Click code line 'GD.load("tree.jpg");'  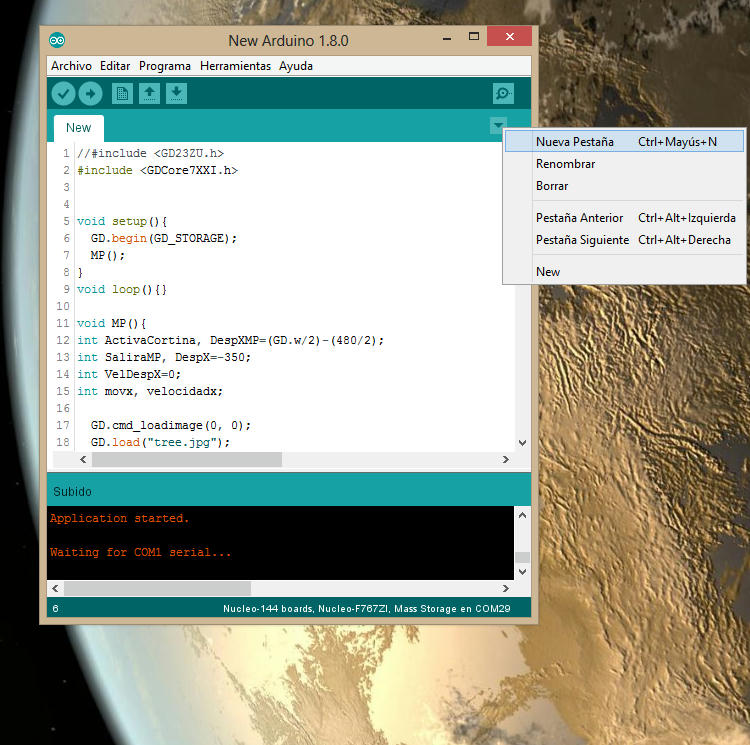tap(160, 442)
